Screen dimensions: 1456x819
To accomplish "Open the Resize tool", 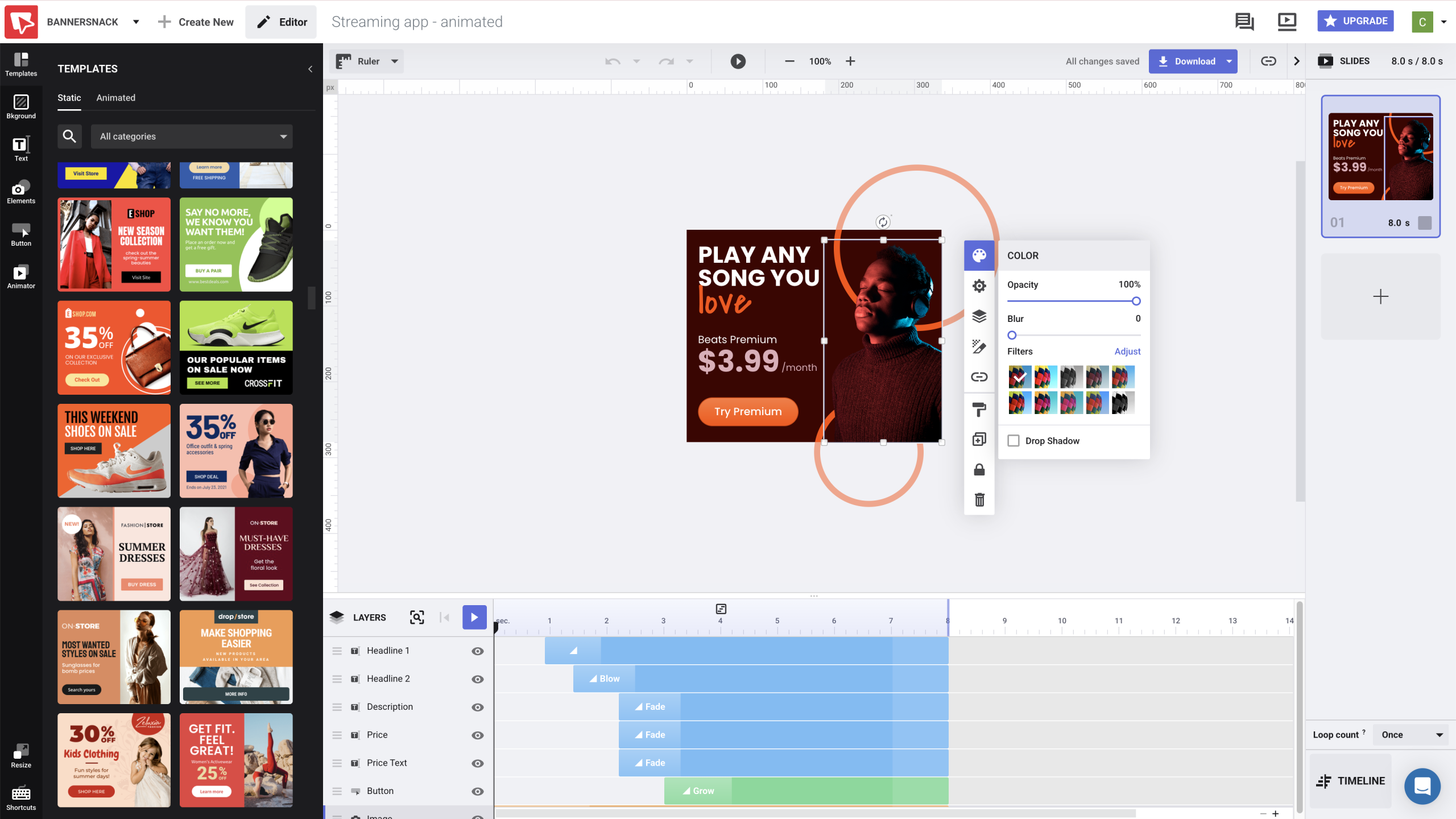I will point(21,756).
